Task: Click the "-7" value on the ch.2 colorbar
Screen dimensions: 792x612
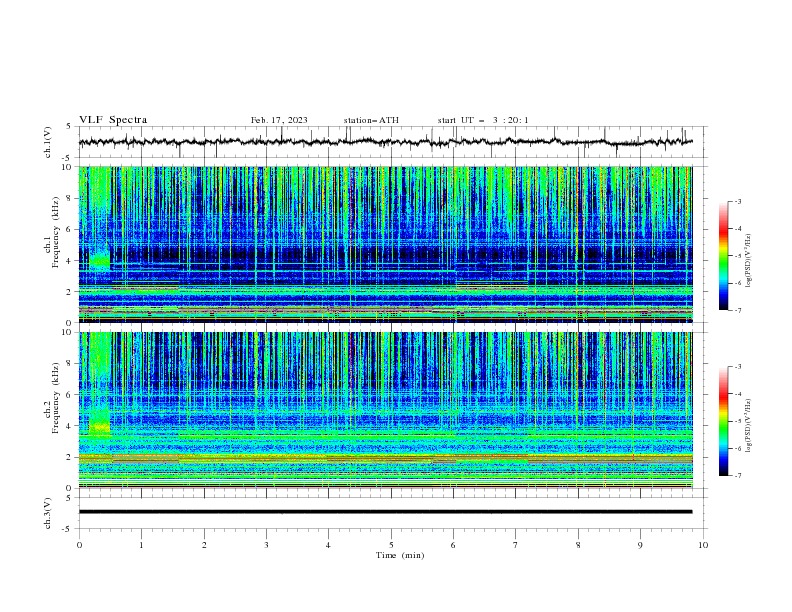Action: [x=737, y=476]
